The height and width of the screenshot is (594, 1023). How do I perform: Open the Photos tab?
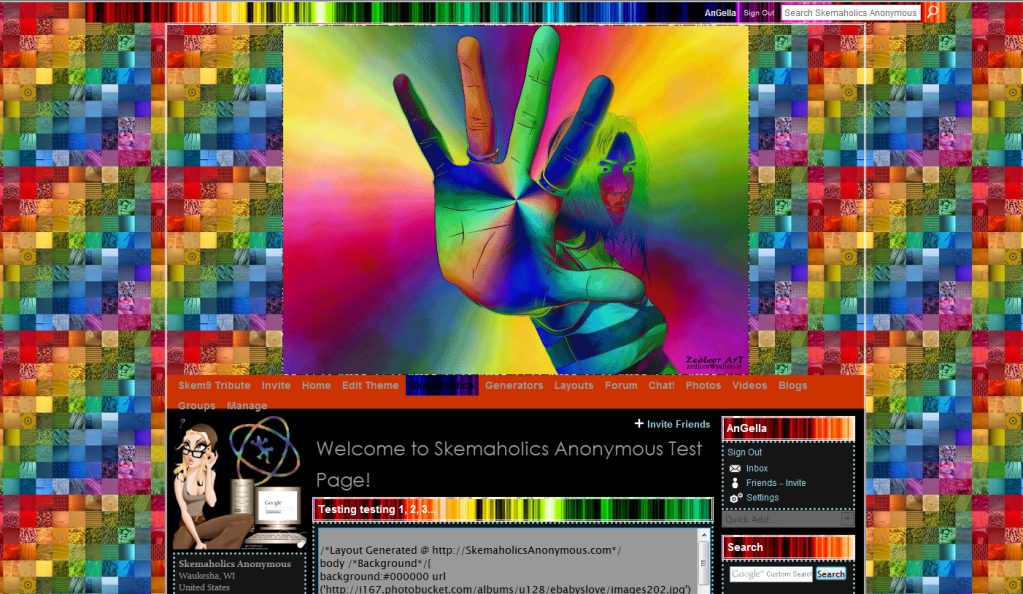tap(703, 386)
